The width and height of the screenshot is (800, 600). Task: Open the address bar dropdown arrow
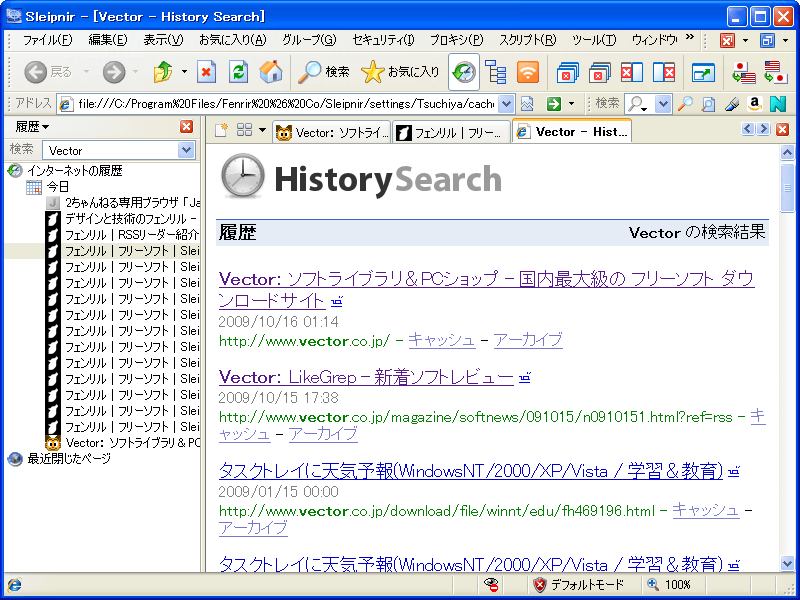pyautogui.click(x=506, y=104)
